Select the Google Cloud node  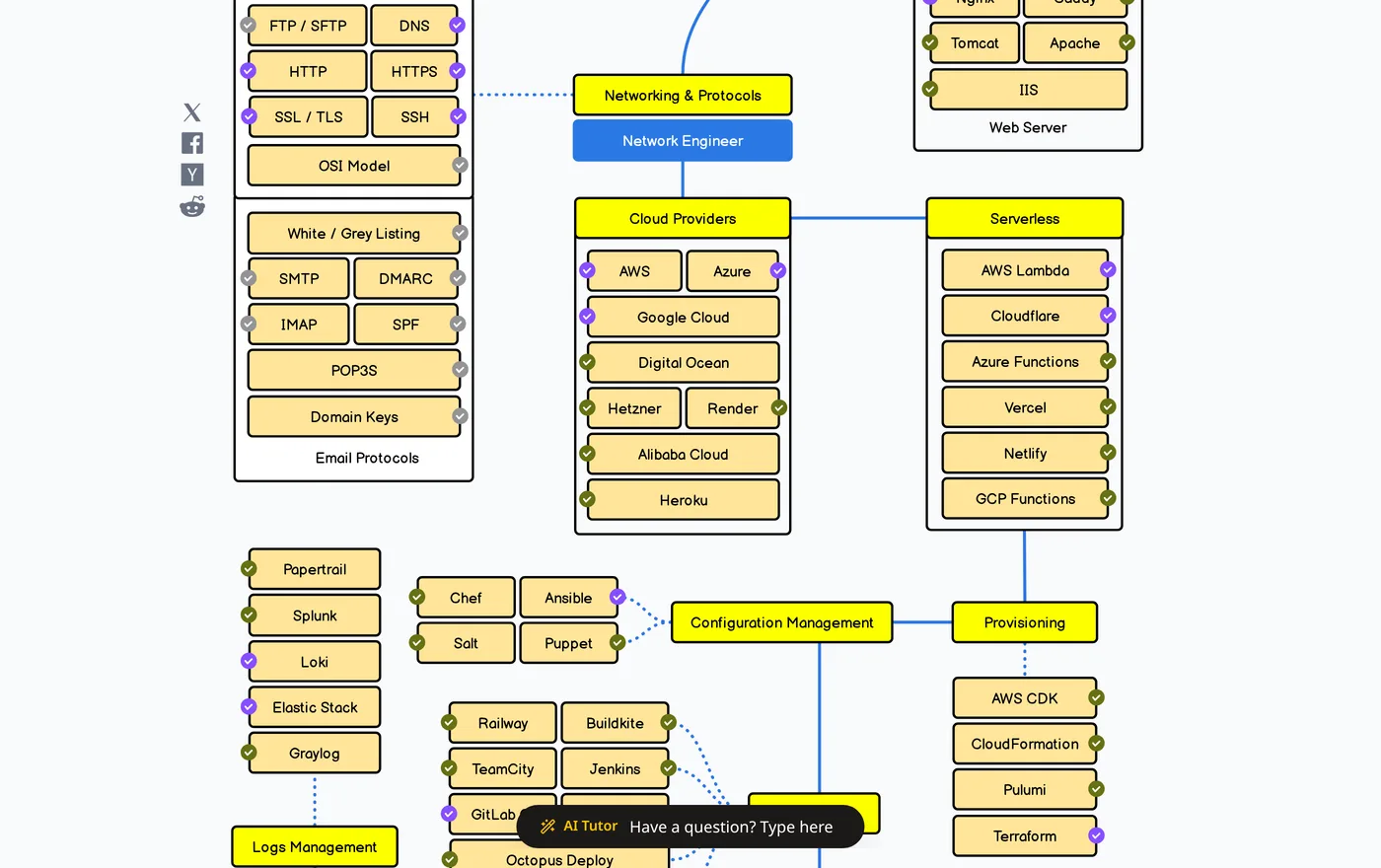683,318
